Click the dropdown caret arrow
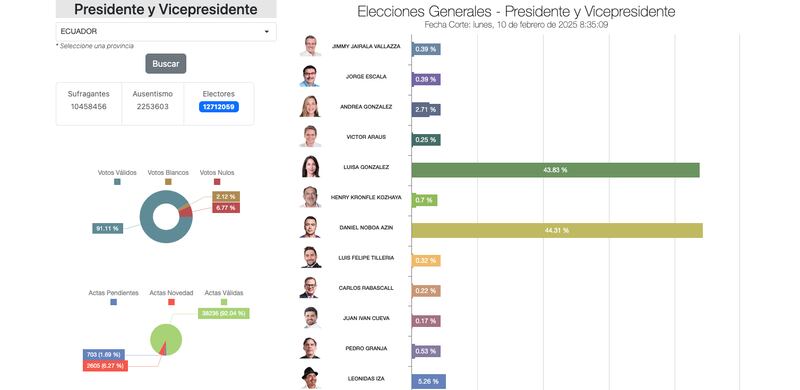This screenshot has height=390, width=800. [266, 32]
